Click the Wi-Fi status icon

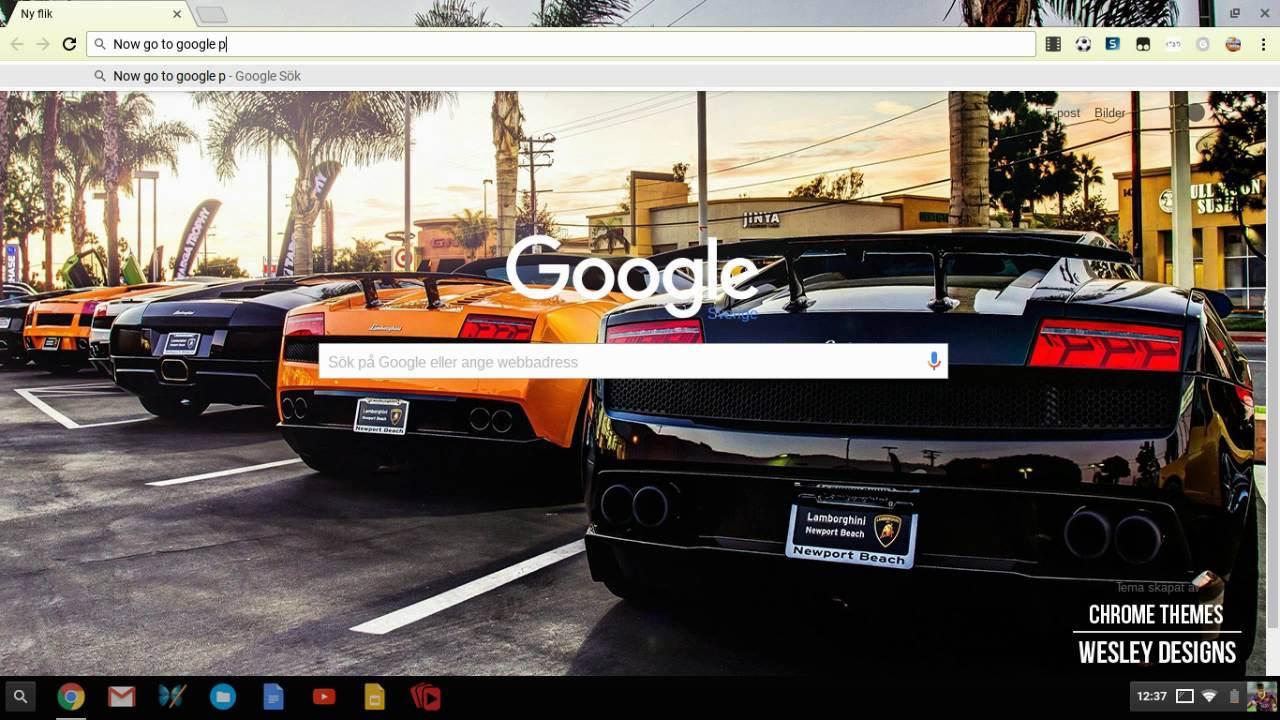(1209, 696)
